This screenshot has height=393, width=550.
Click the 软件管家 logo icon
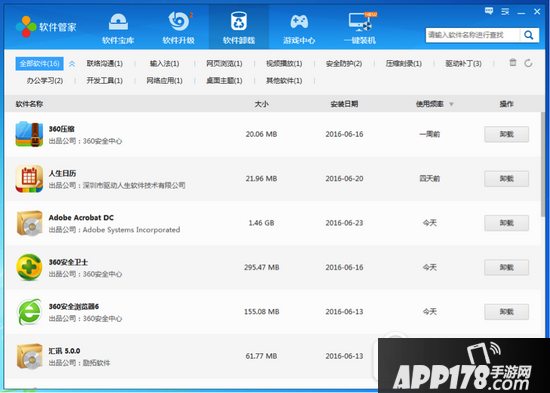pyautogui.click(x=26, y=26)
